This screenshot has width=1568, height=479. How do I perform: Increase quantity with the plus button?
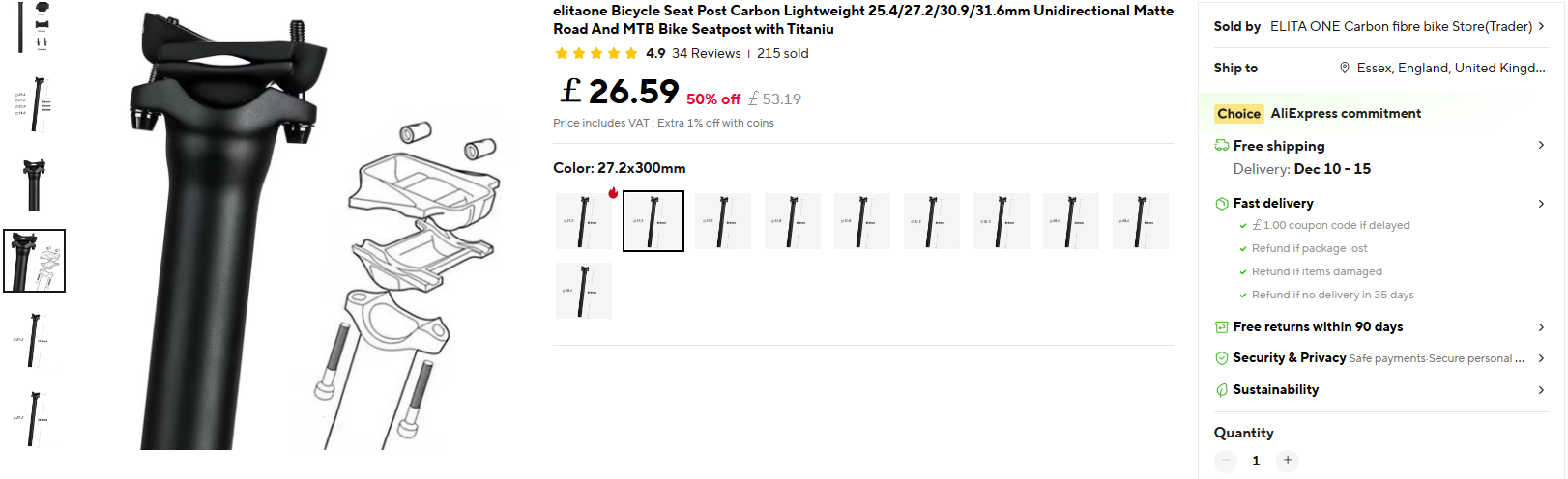coord(1287,461)
